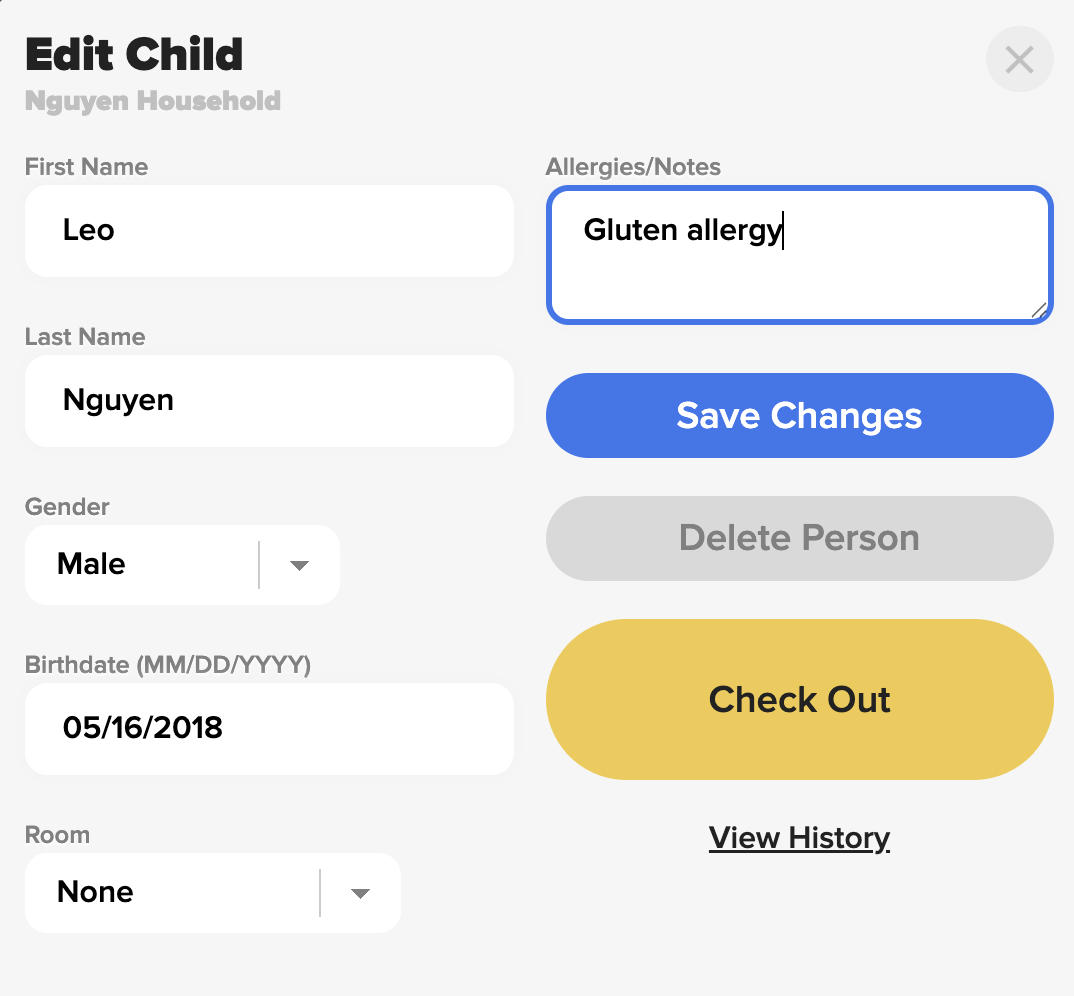This screenshot has width=1074, height=996.
Task: Click the Allergies/Notes label
Action: tap(633, 167)
